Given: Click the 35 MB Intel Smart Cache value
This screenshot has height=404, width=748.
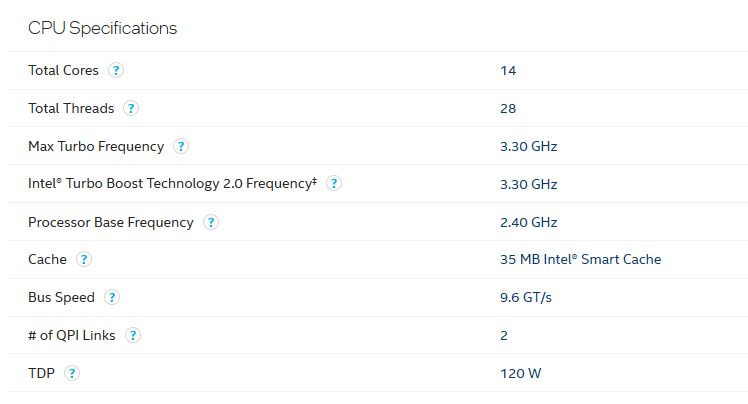Looking at the screenshot, I should [x=581, y=259].
